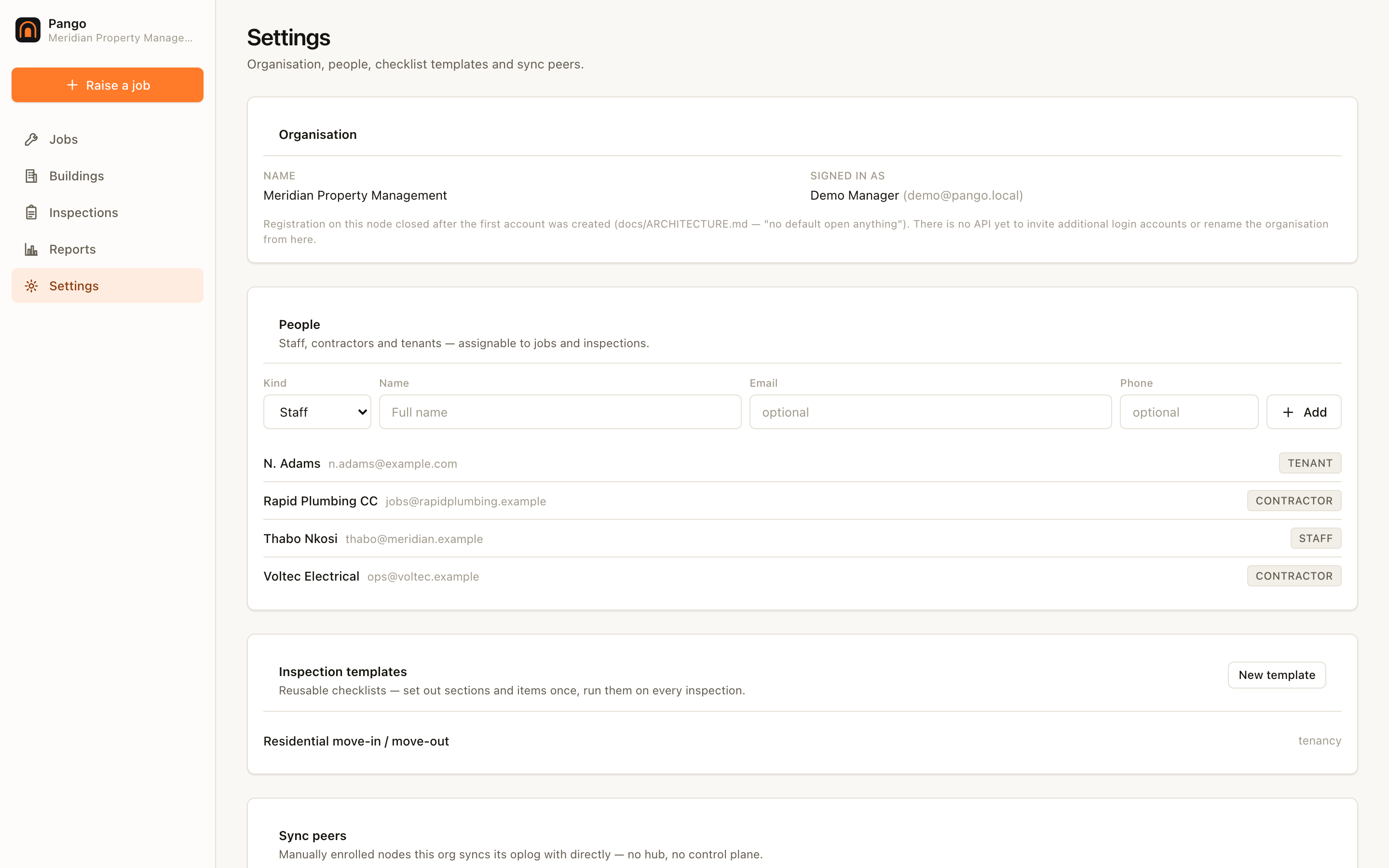Click the Inspections clipboard icon
The height and width of the screenshot is (868, 1389).
[x=31, y=212]
